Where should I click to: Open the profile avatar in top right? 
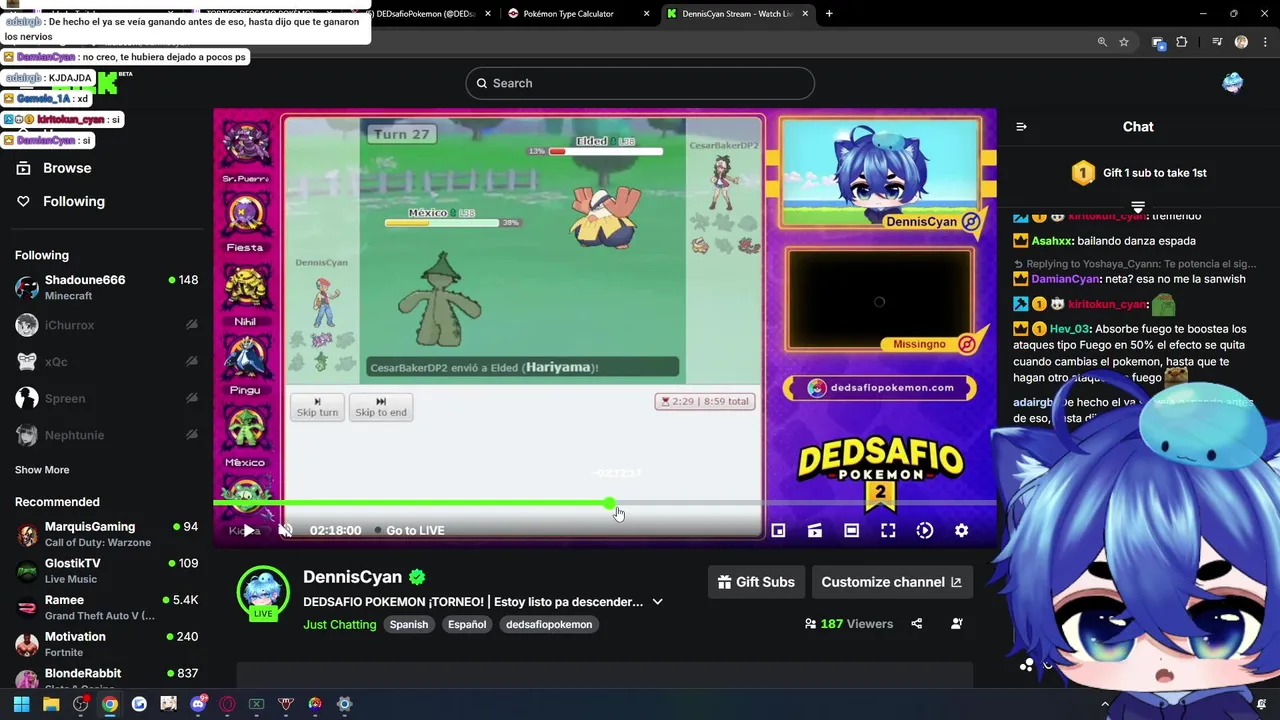click(x=1232, y=83)
